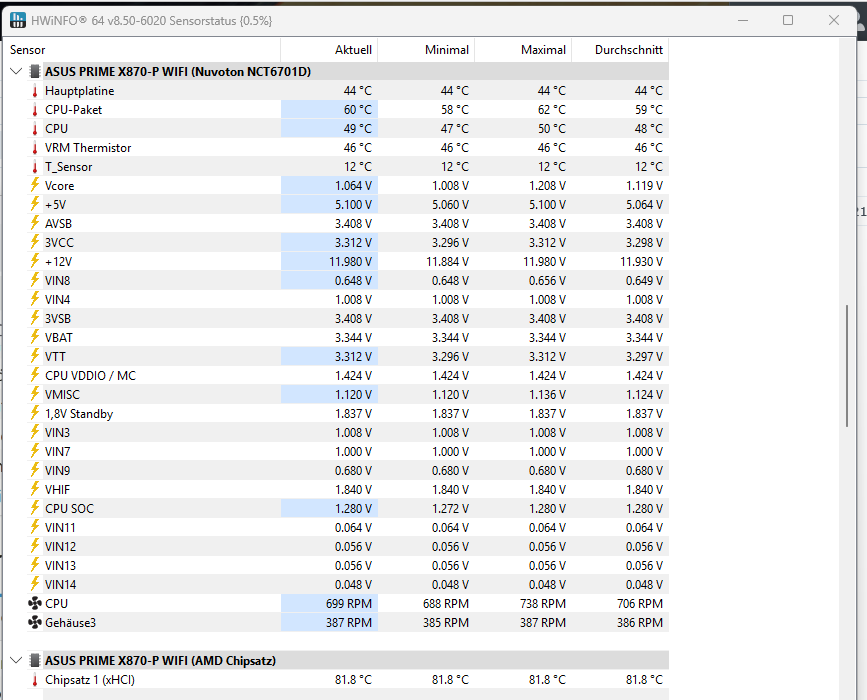Click the CPU SOC voltage bolt icon

[35, 508]
